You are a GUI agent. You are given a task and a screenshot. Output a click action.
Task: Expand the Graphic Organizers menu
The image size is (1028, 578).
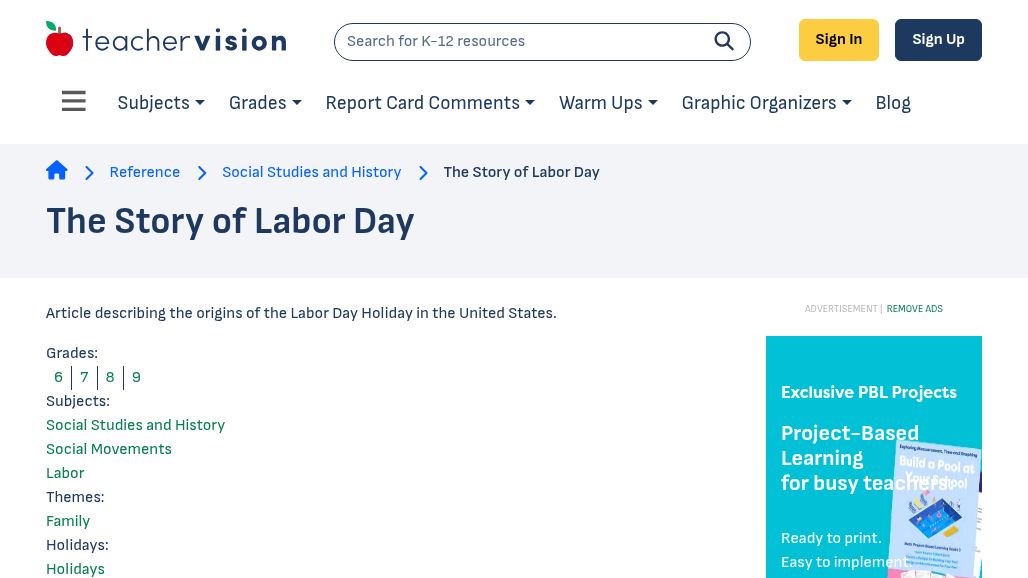tap(766, 103)
